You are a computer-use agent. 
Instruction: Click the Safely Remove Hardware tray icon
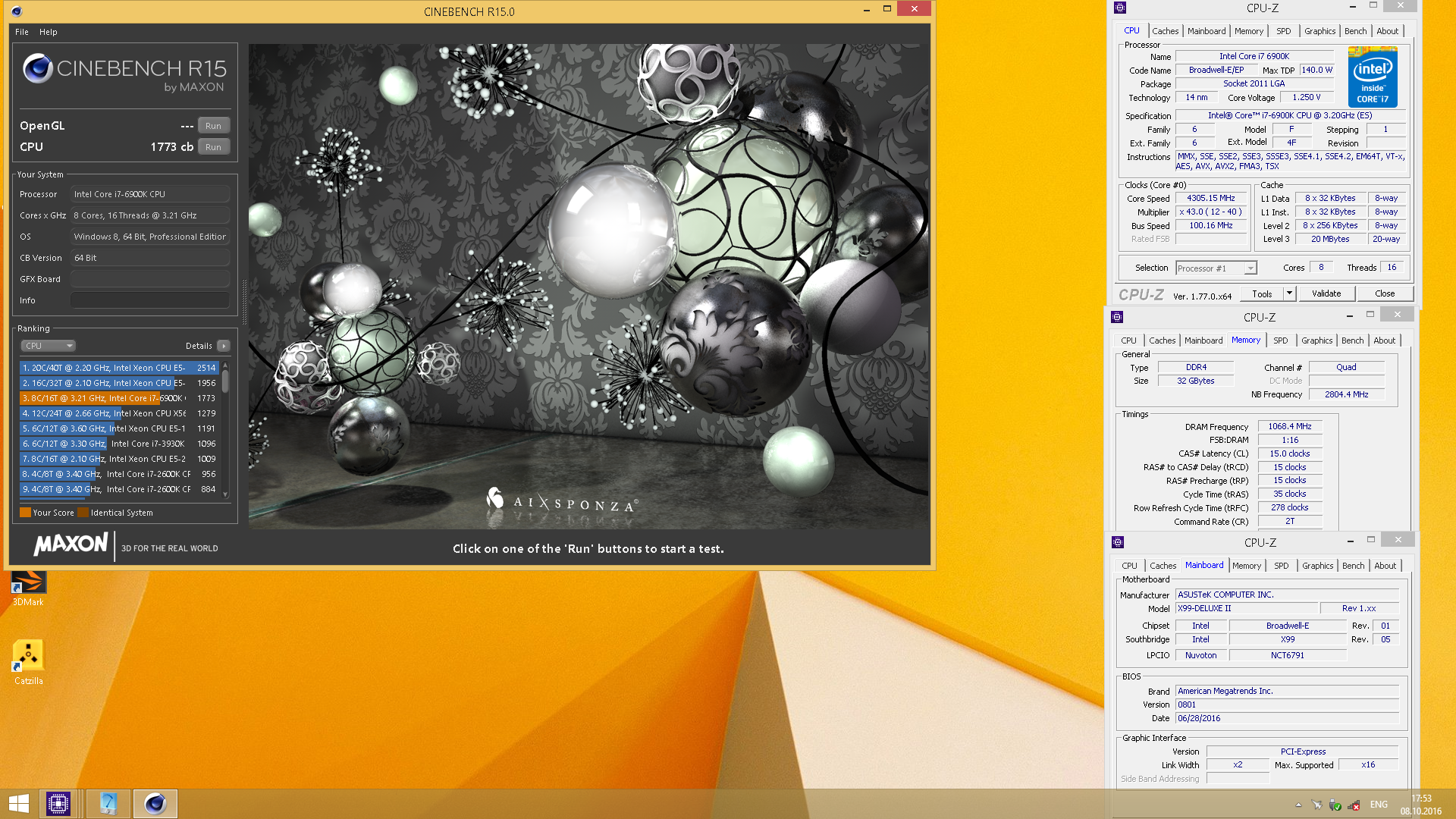point(1335,805)
